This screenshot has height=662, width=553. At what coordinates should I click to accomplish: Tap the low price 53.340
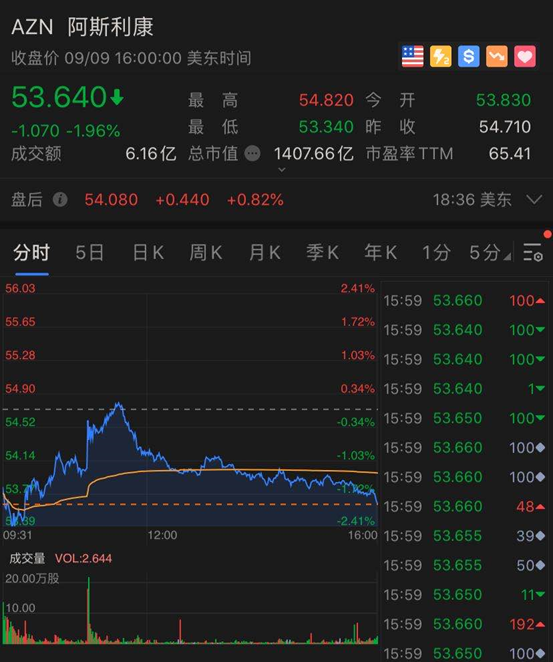(326, 127)
